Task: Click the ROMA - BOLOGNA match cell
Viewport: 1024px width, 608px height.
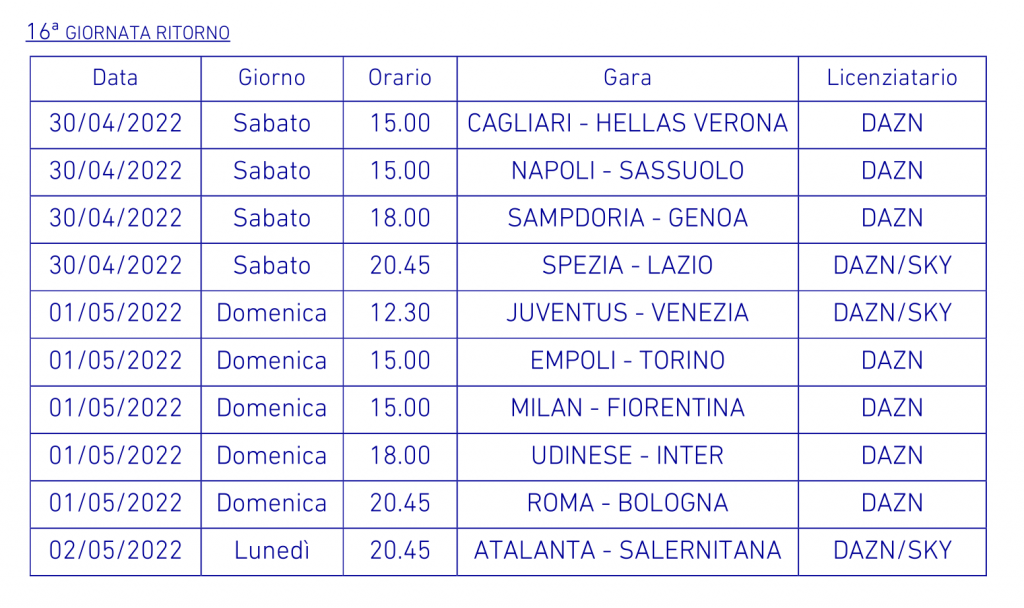Action: point(628,505)
